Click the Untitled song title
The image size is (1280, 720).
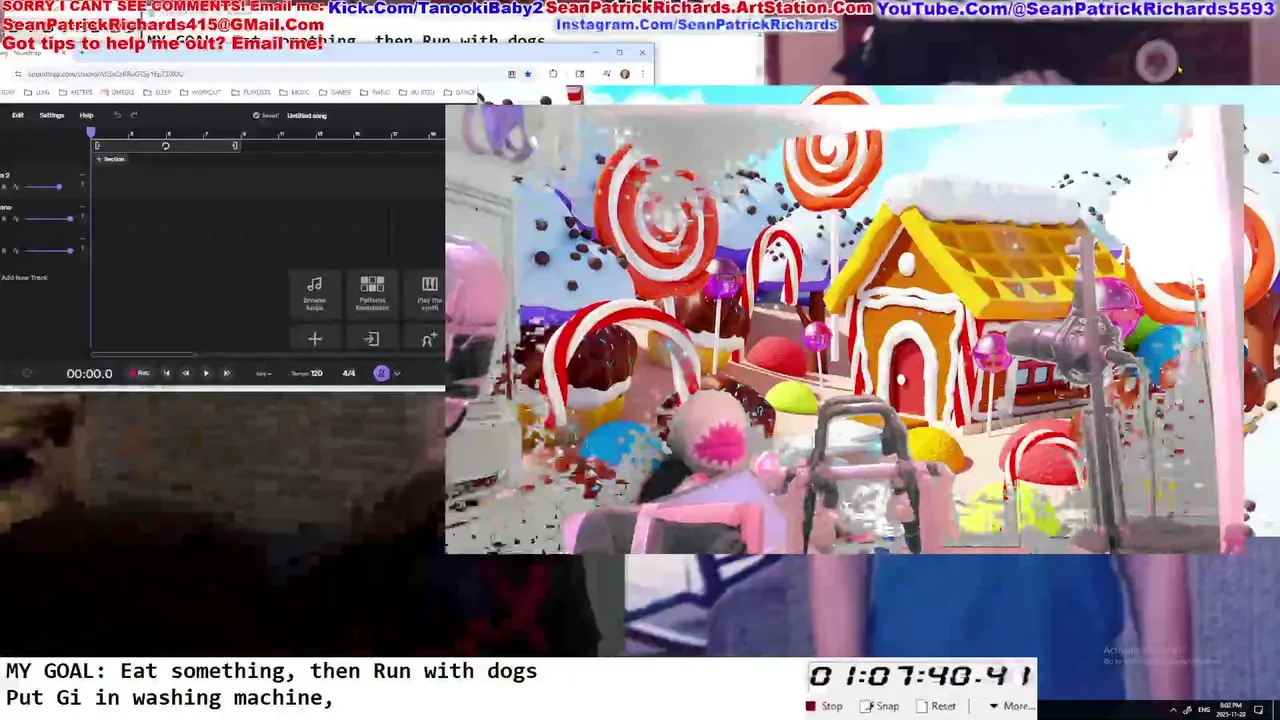307,116
